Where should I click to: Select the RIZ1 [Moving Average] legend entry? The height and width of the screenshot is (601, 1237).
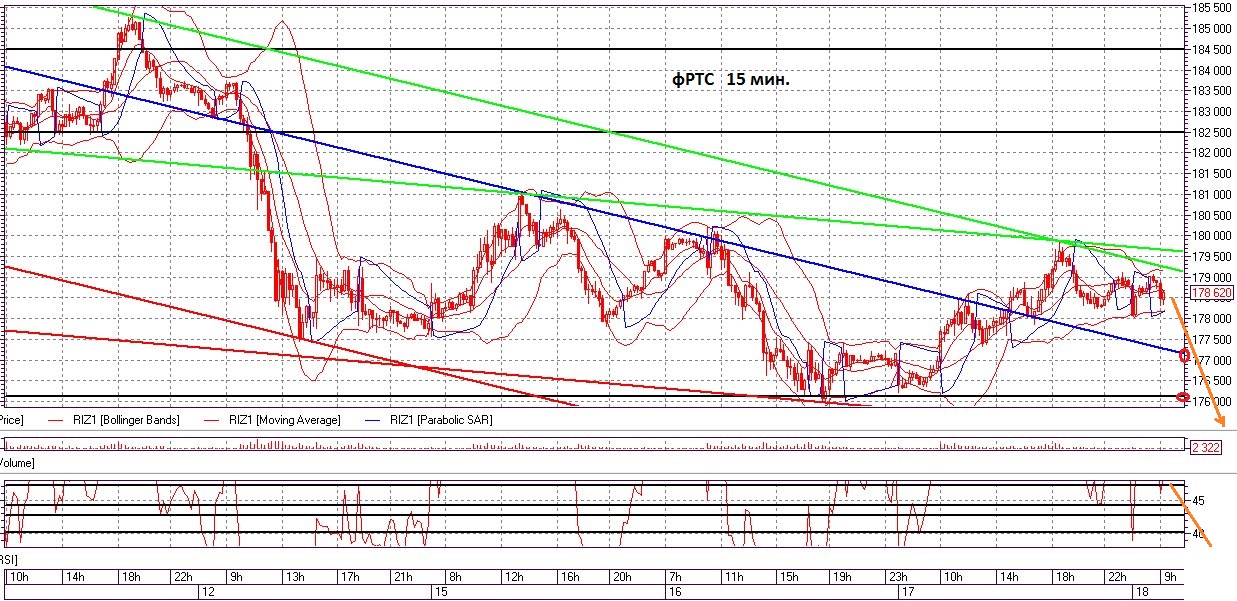click(x=283, y=421)
